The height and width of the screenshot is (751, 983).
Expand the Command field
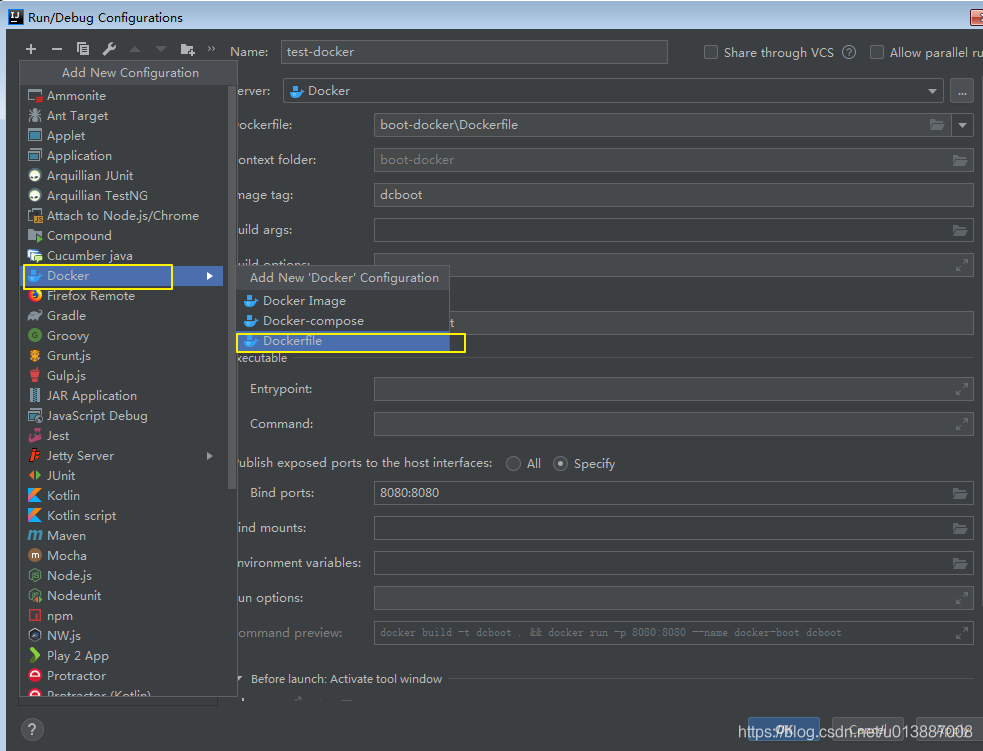962,424
